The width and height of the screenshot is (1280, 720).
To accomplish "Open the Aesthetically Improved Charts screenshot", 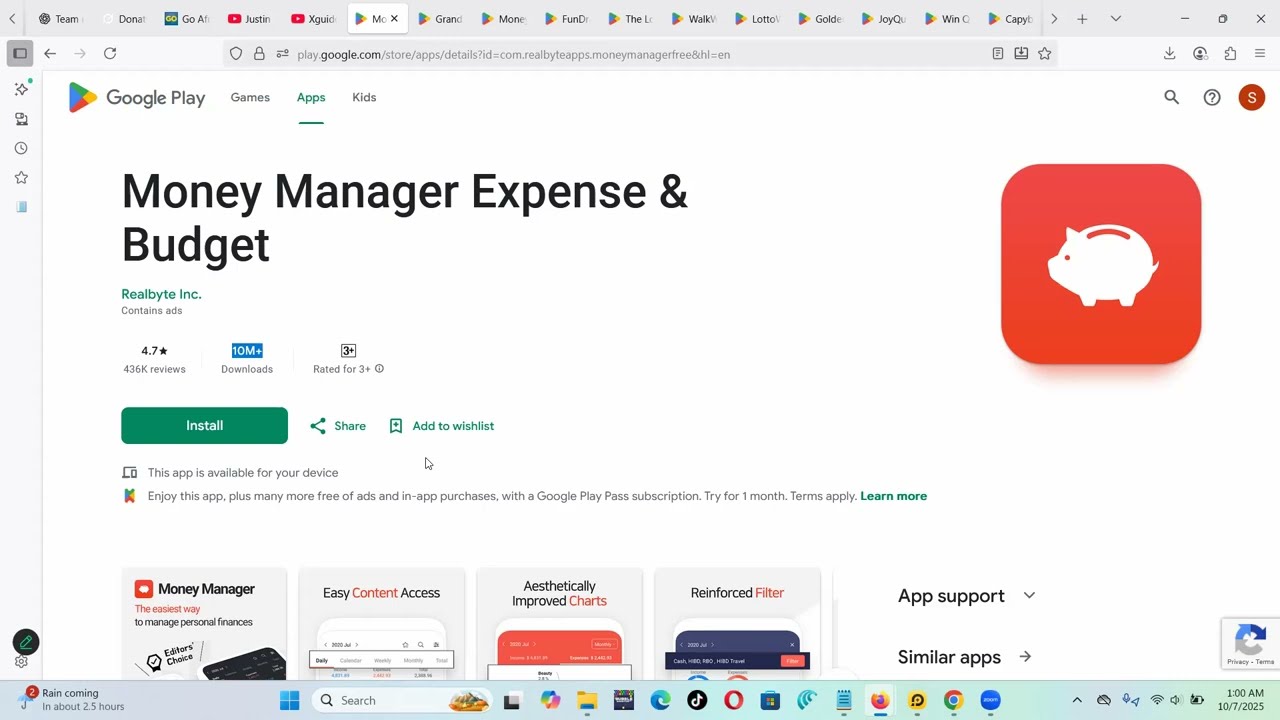I will pos(559,624).
